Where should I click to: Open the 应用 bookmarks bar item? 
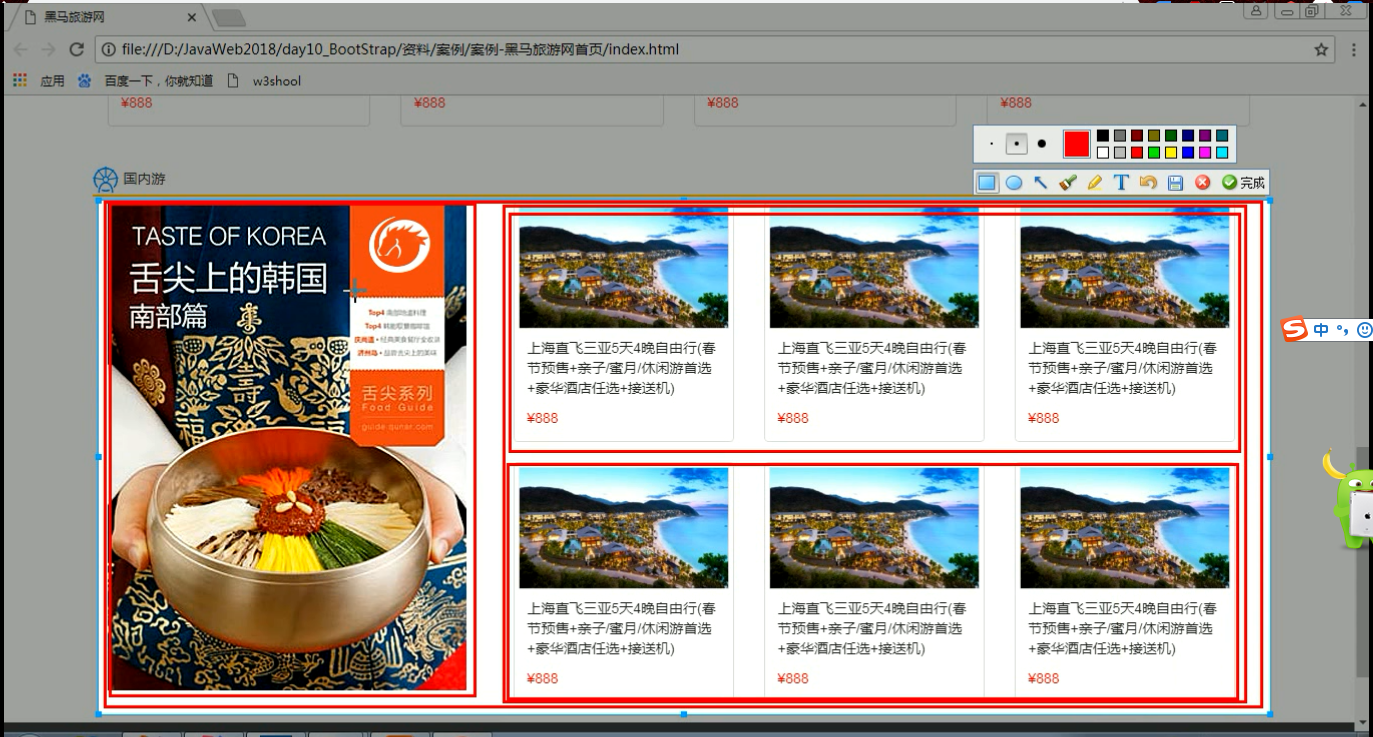51,80
